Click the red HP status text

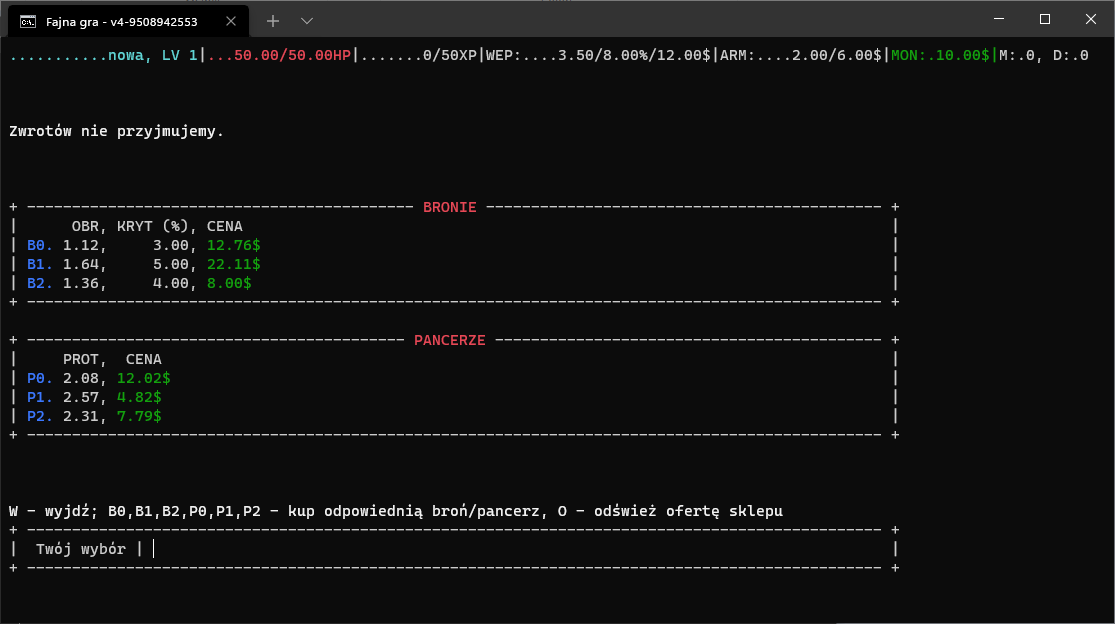[279, 55]
